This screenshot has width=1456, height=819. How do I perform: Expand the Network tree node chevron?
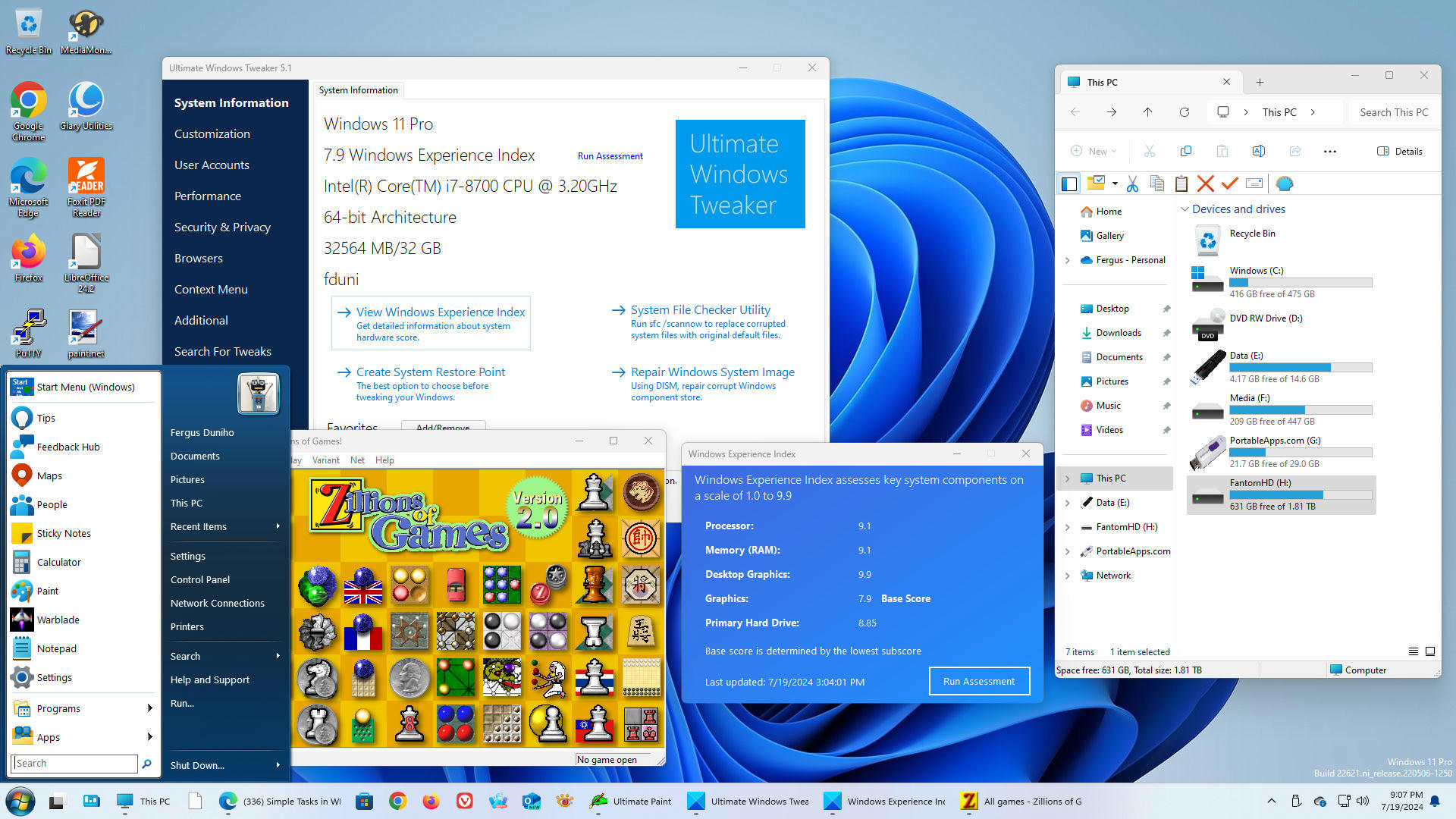[x=1067, y=576]
